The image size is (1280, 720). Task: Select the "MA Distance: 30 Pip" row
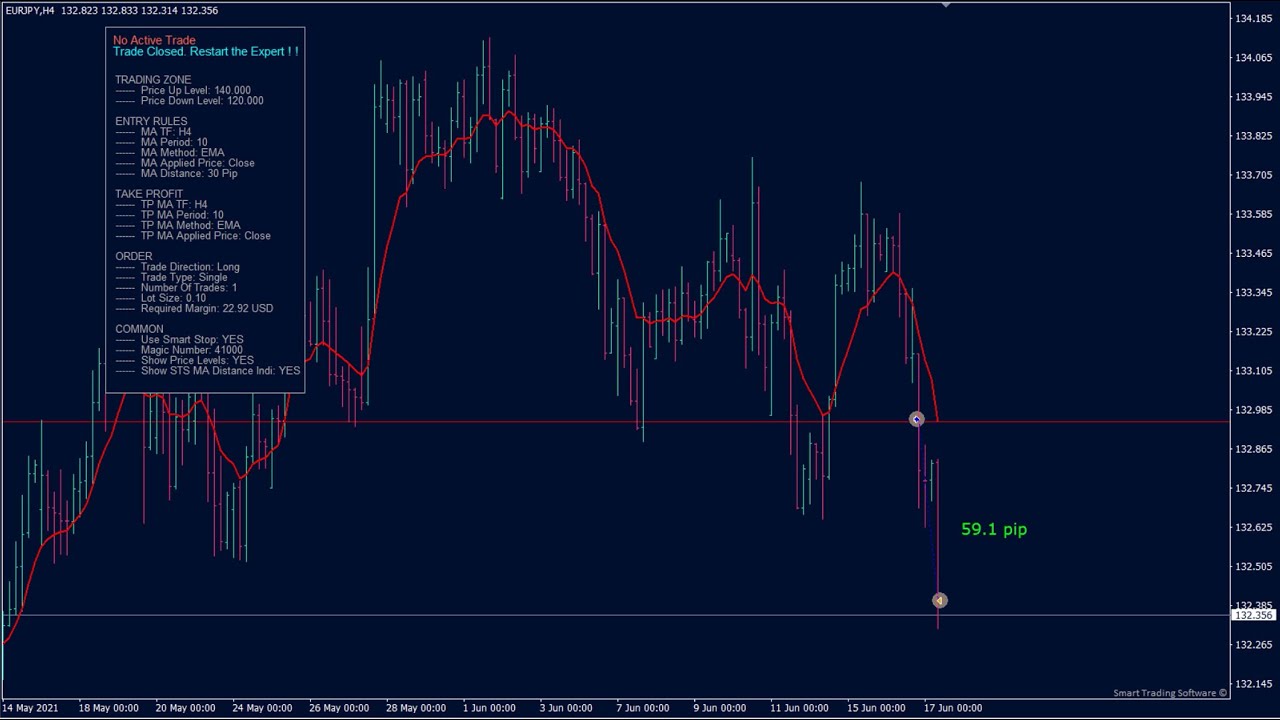[x=176, y=173]
